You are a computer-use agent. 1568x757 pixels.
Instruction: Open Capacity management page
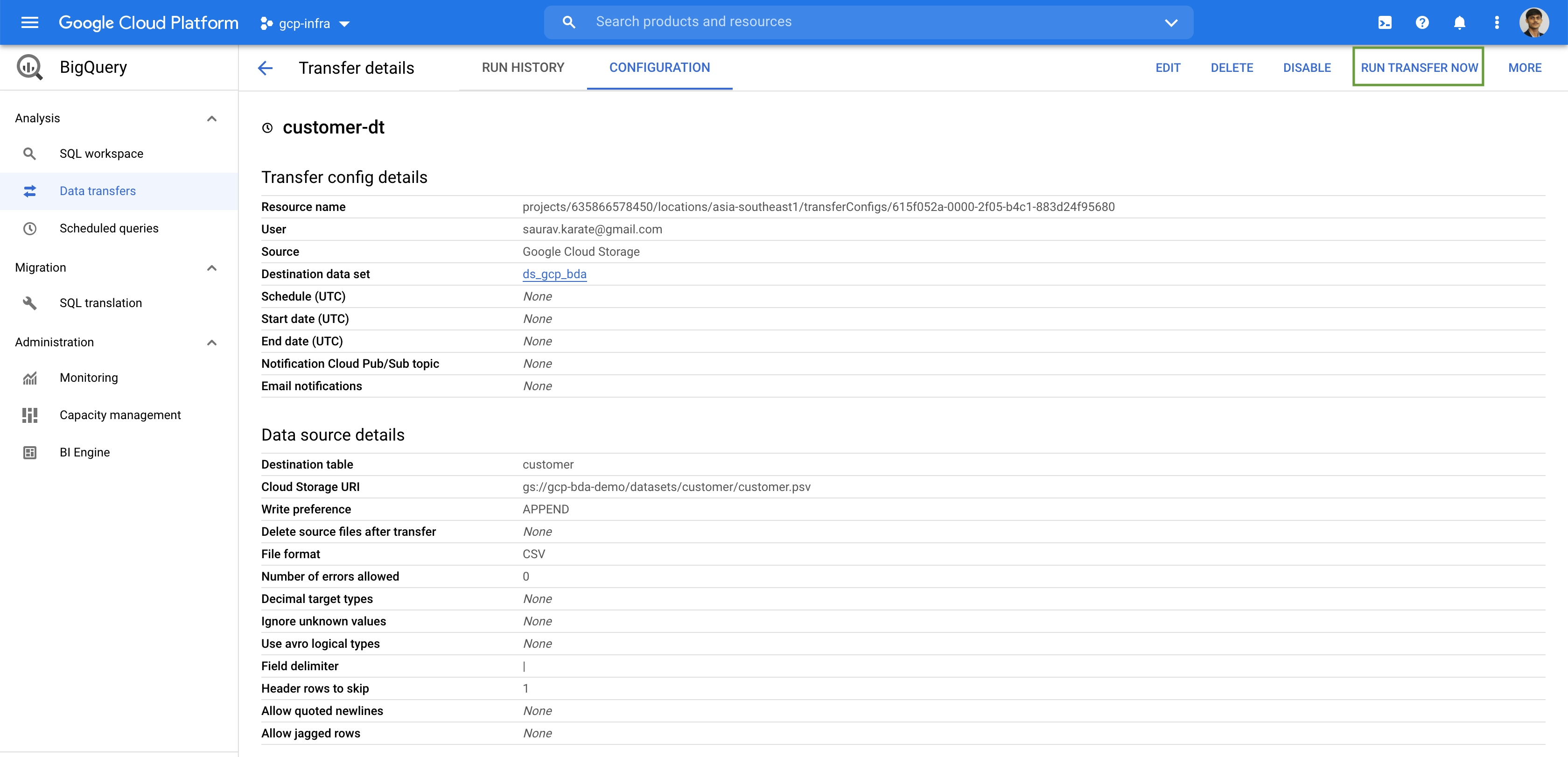tap(120, 415)
